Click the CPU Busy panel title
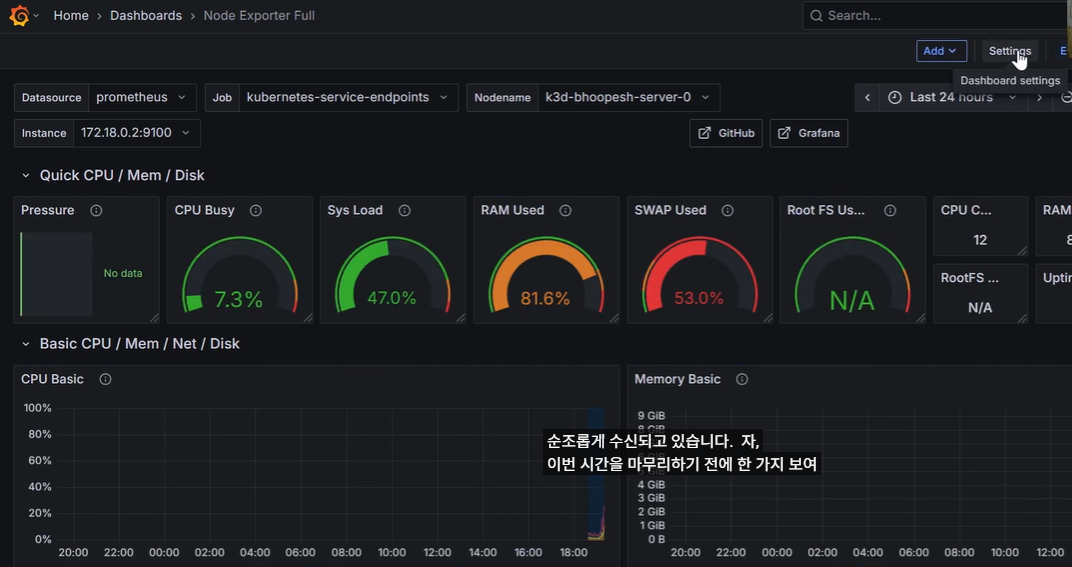Screen dimensions: 1072x567 pos(204,211)
